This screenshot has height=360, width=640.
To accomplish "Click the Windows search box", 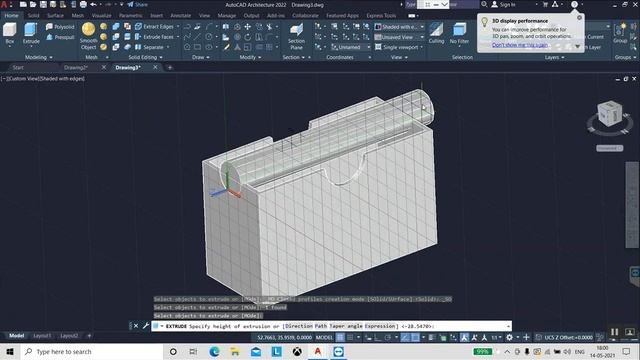I will [x=91, y=351].
